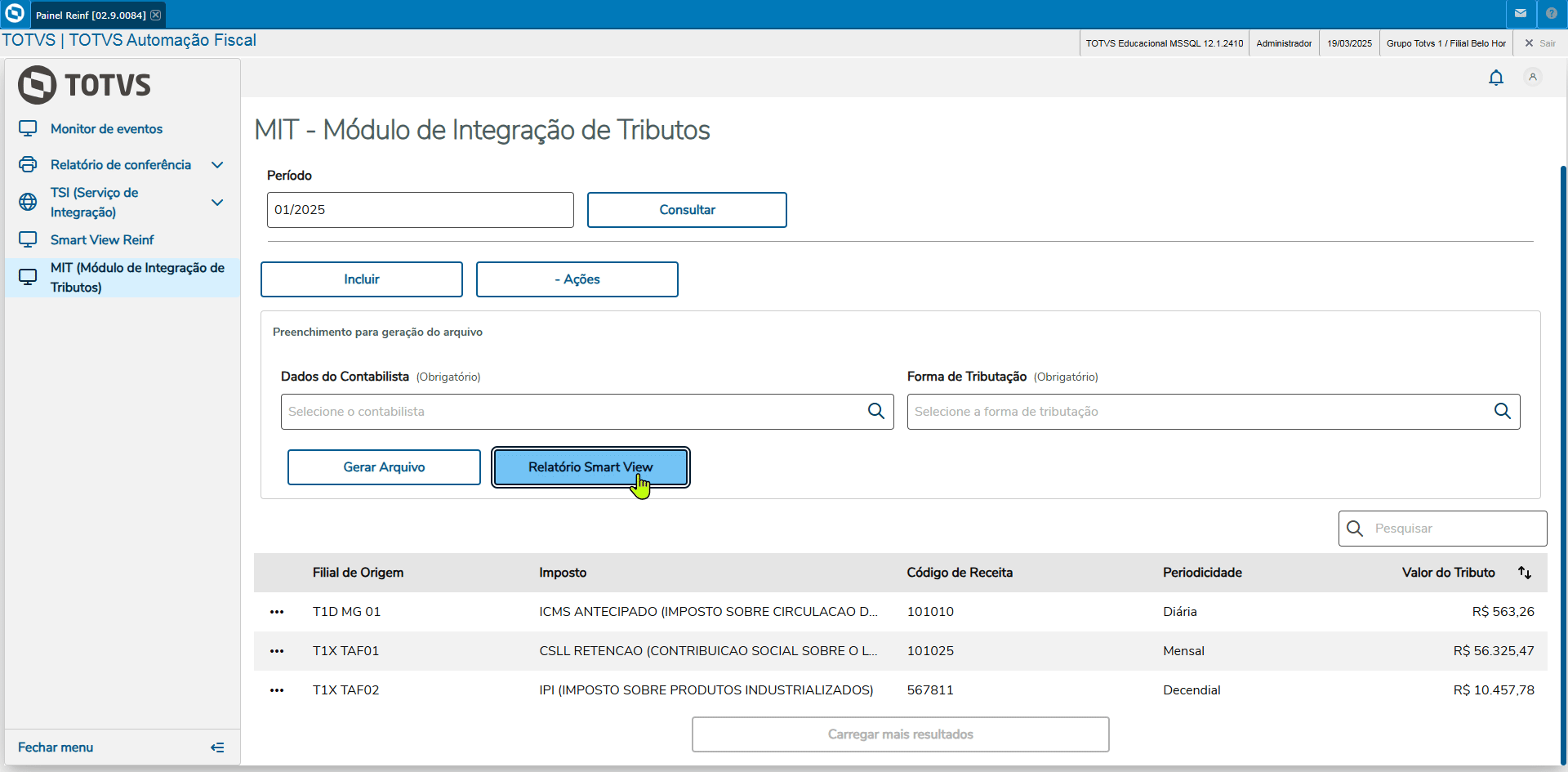The image size is (1568, 772).
Task: Open row actions for T1X TAF02
Action: [x=277, y=690]
